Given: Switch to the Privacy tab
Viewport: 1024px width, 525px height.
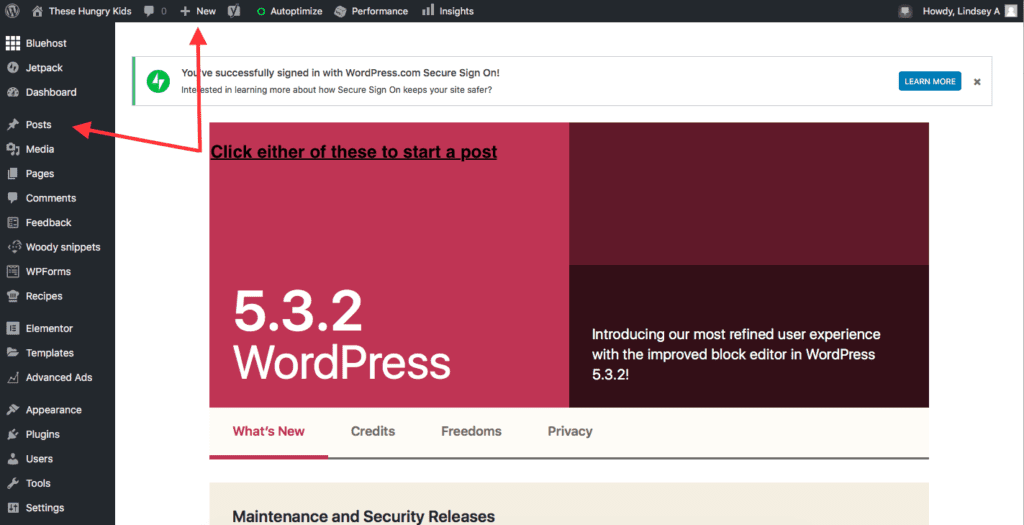Looking at the screenshot, I should (570, 431).
